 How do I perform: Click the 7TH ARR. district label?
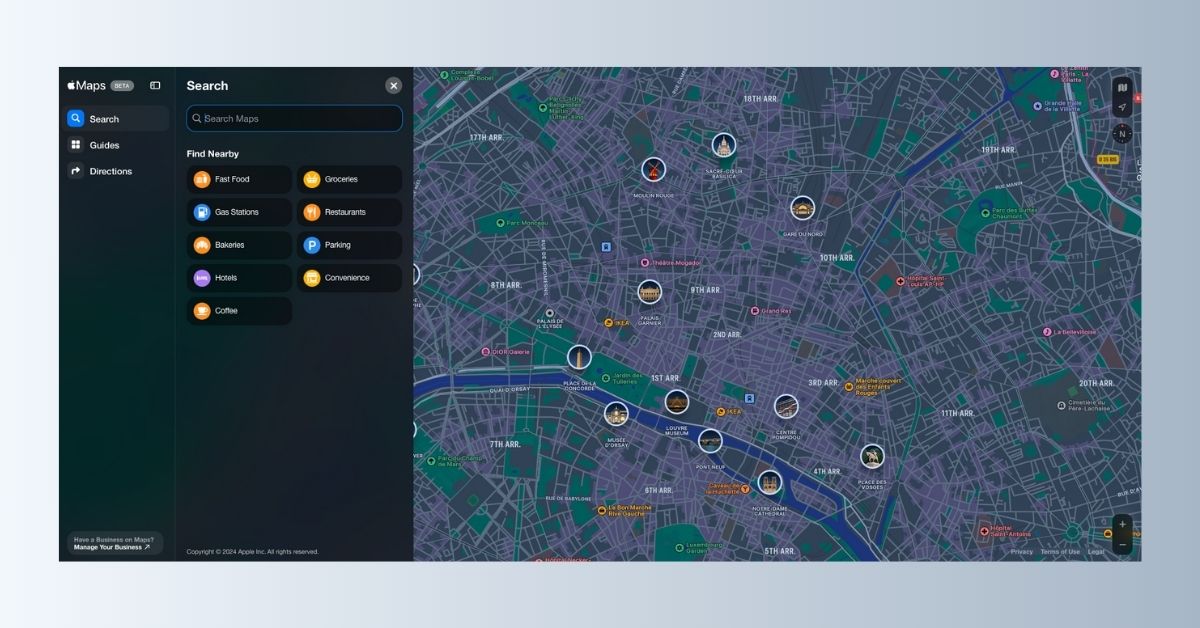point(505,444)
